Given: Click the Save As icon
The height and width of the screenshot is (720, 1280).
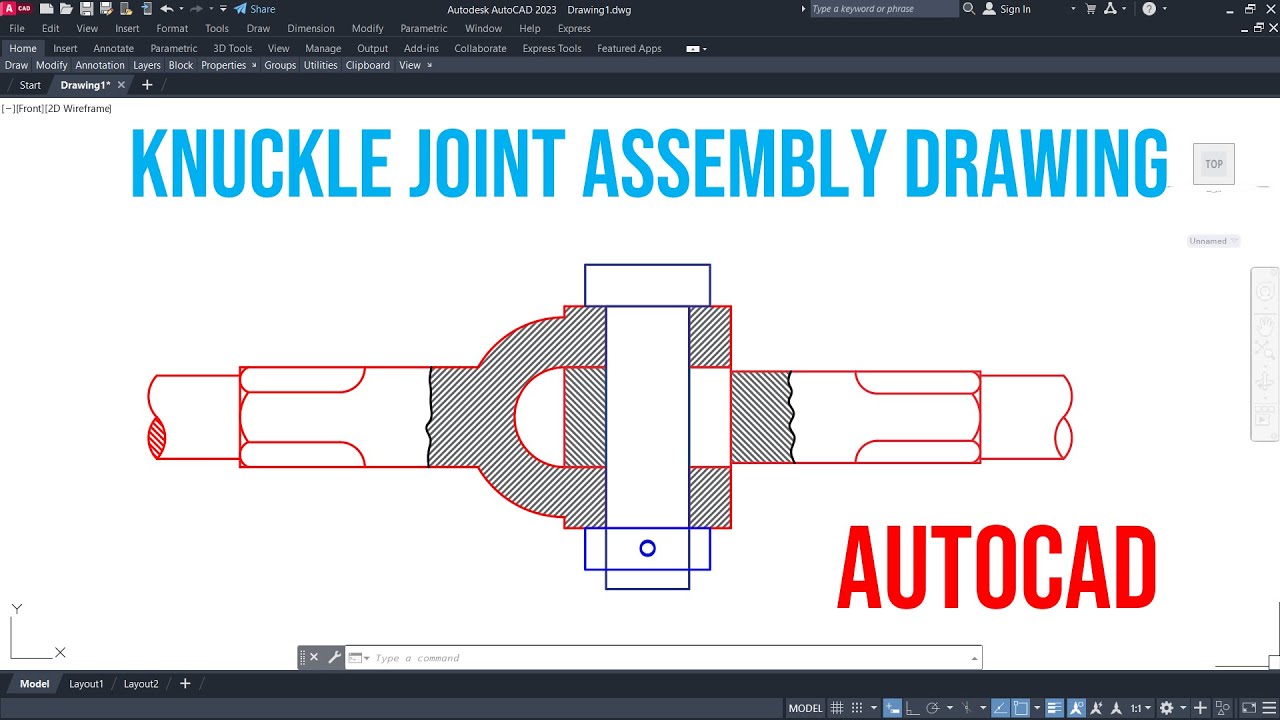Looking at the screenshot, I should (105, 9).
